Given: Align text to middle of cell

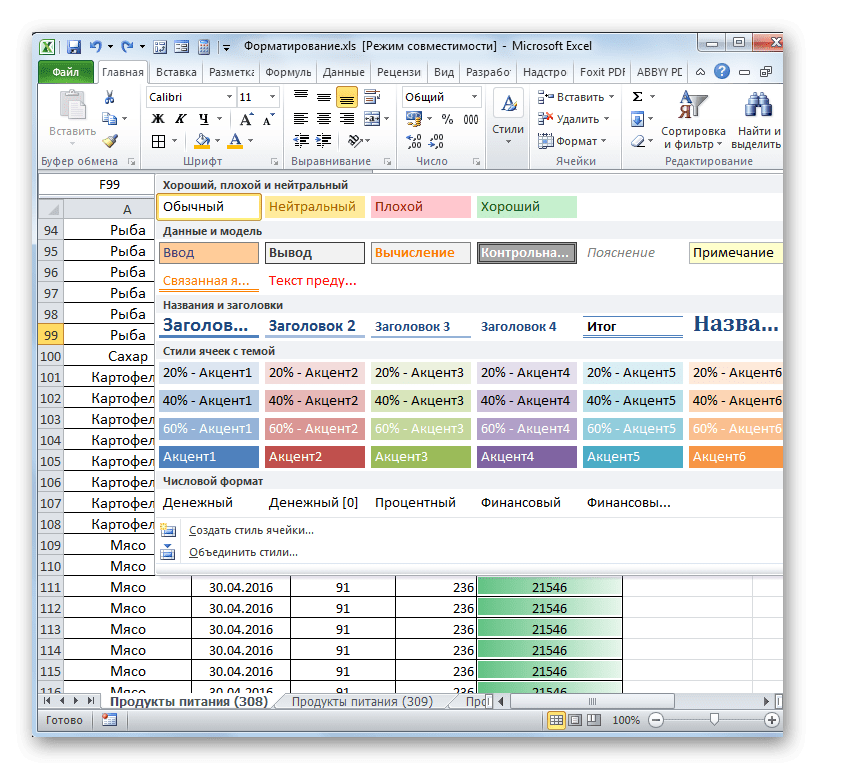Looking at the screenshot, I should point(323,97).
